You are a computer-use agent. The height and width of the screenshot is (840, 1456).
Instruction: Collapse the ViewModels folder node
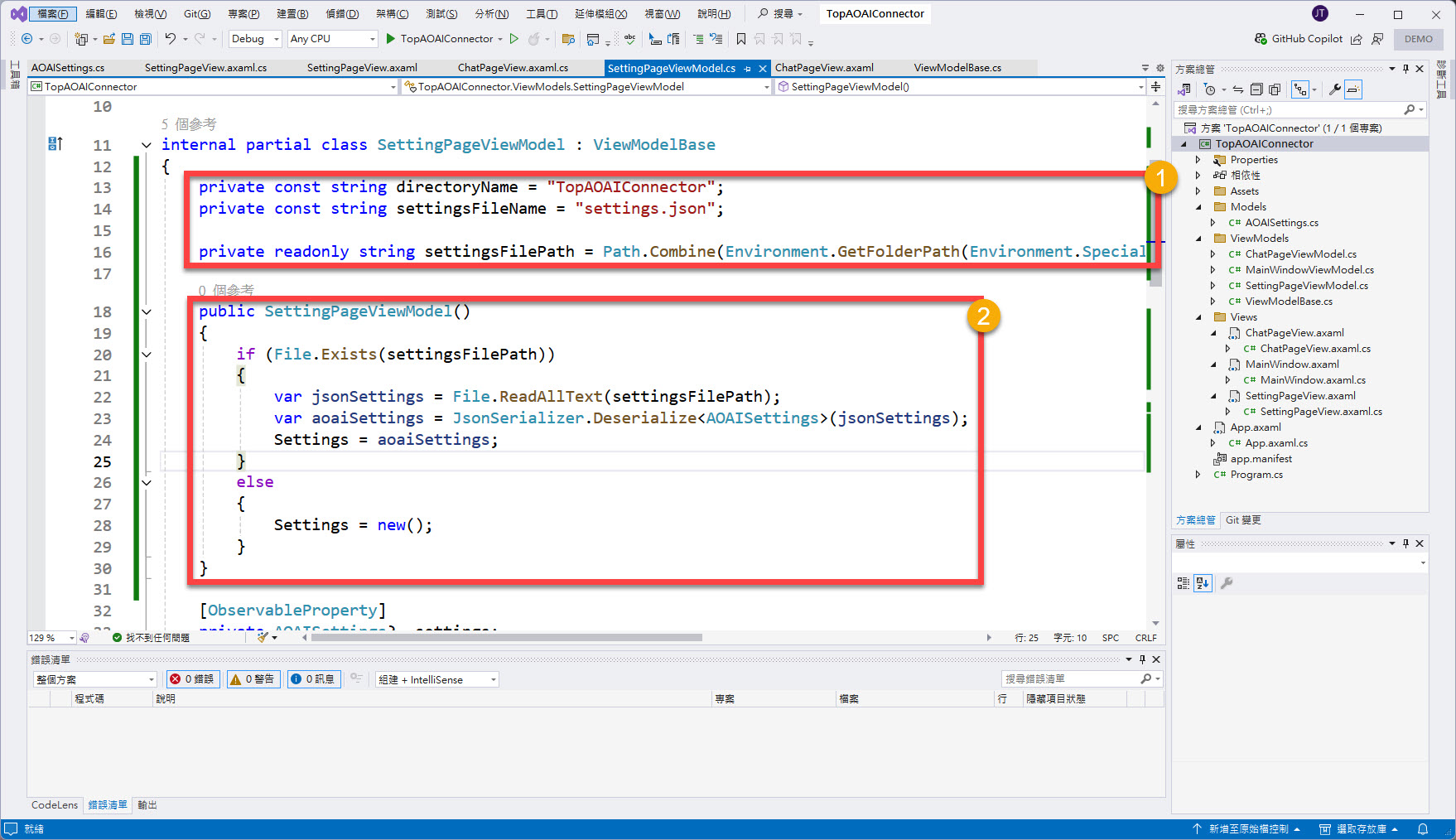[1198, 239]
